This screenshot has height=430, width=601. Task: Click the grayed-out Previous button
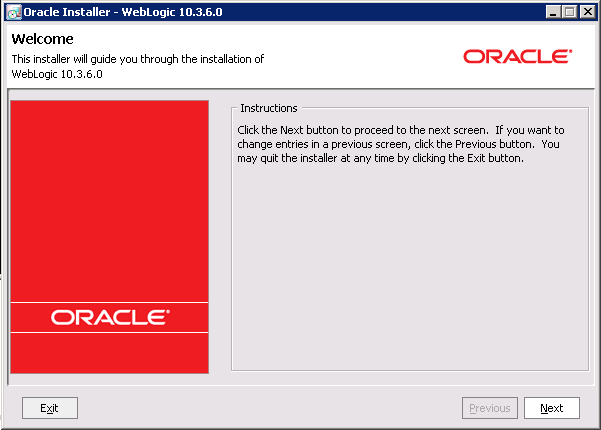click(x=489, y=408)
